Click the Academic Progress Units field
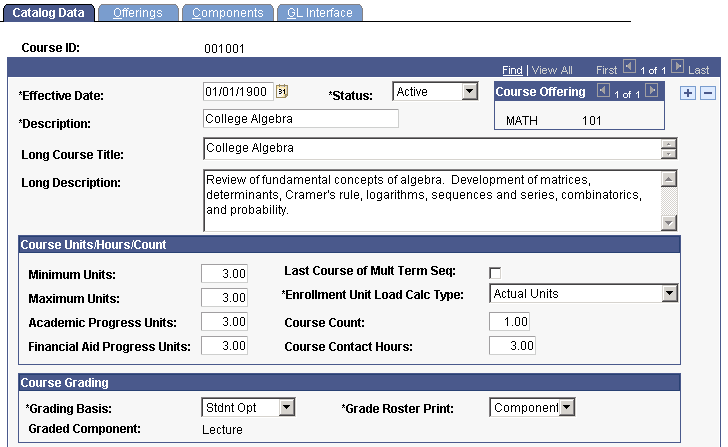Screen dimensions: 728x447 click(x=224, y=322)
